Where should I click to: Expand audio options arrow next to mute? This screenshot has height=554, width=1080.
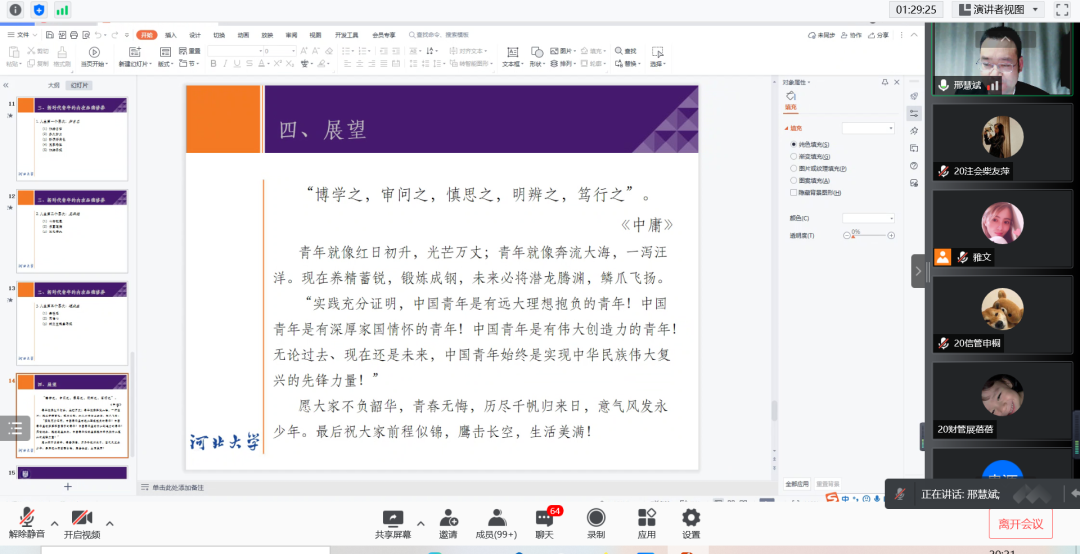(54, 523)
